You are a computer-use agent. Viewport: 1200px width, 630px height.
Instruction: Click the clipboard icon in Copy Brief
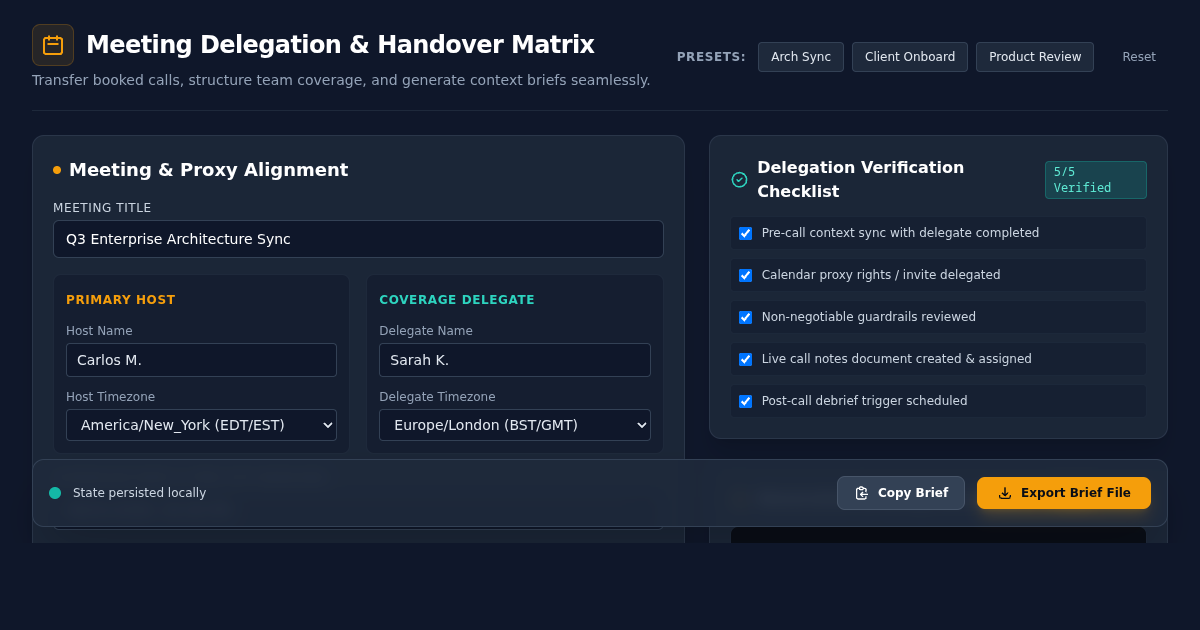[x=862, y=493]
